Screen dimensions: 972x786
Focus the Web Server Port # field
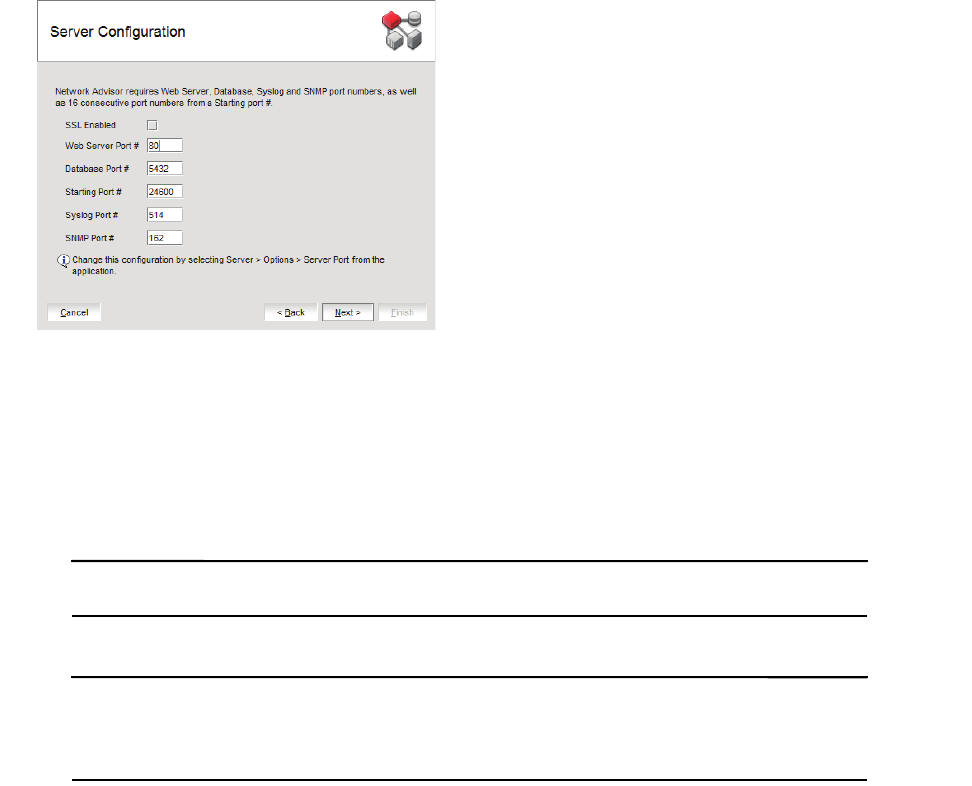(165, 146)
